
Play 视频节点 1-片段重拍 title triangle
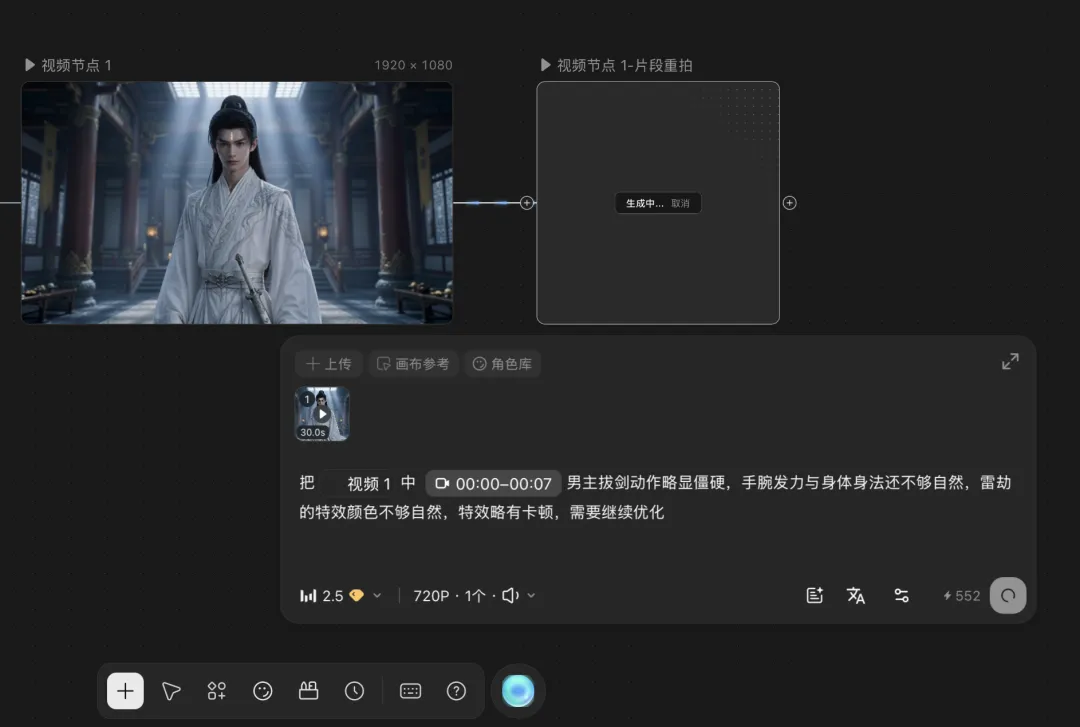pos(546,65)
